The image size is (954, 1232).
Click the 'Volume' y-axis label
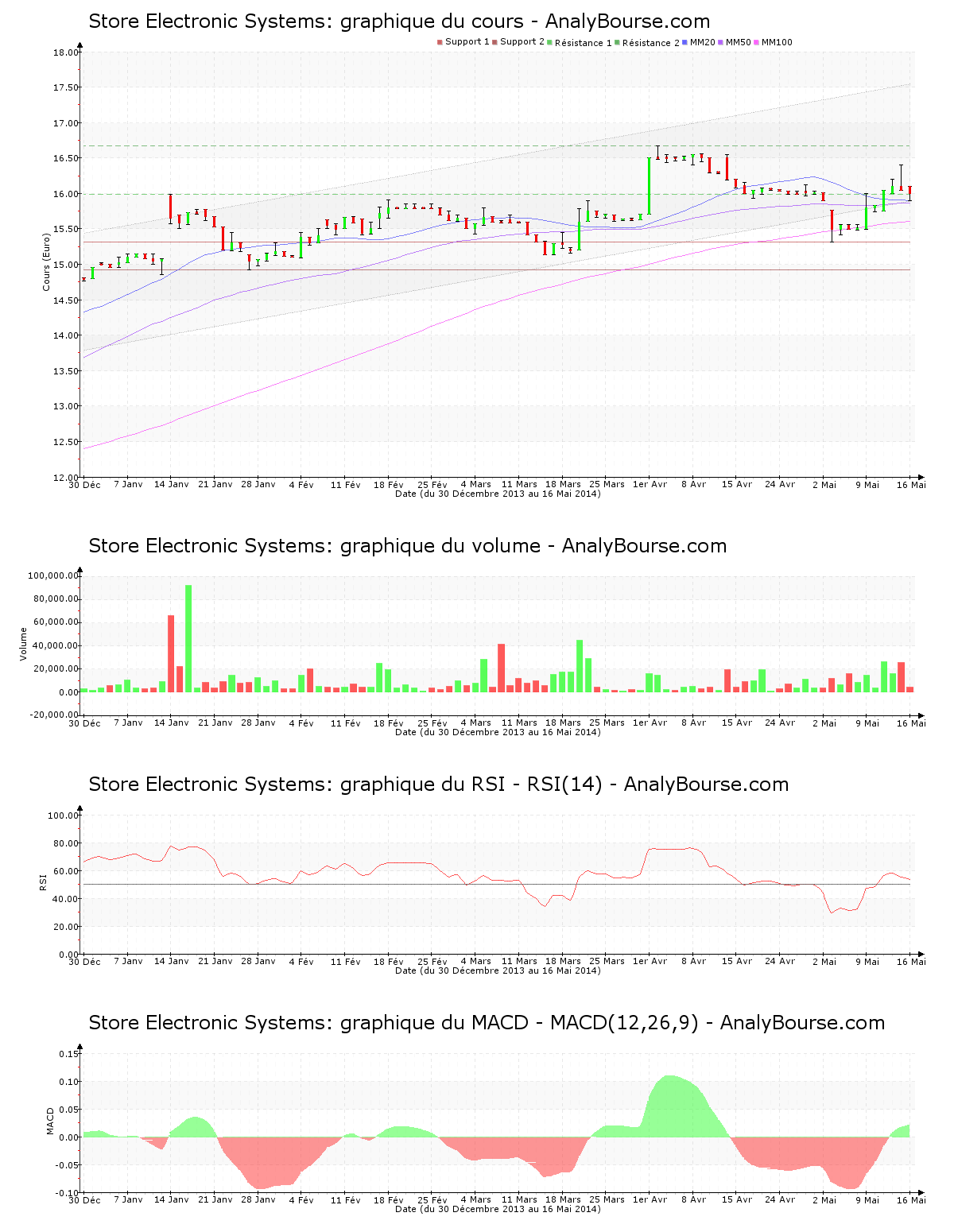pyautogui.click(x=23, y=644)
